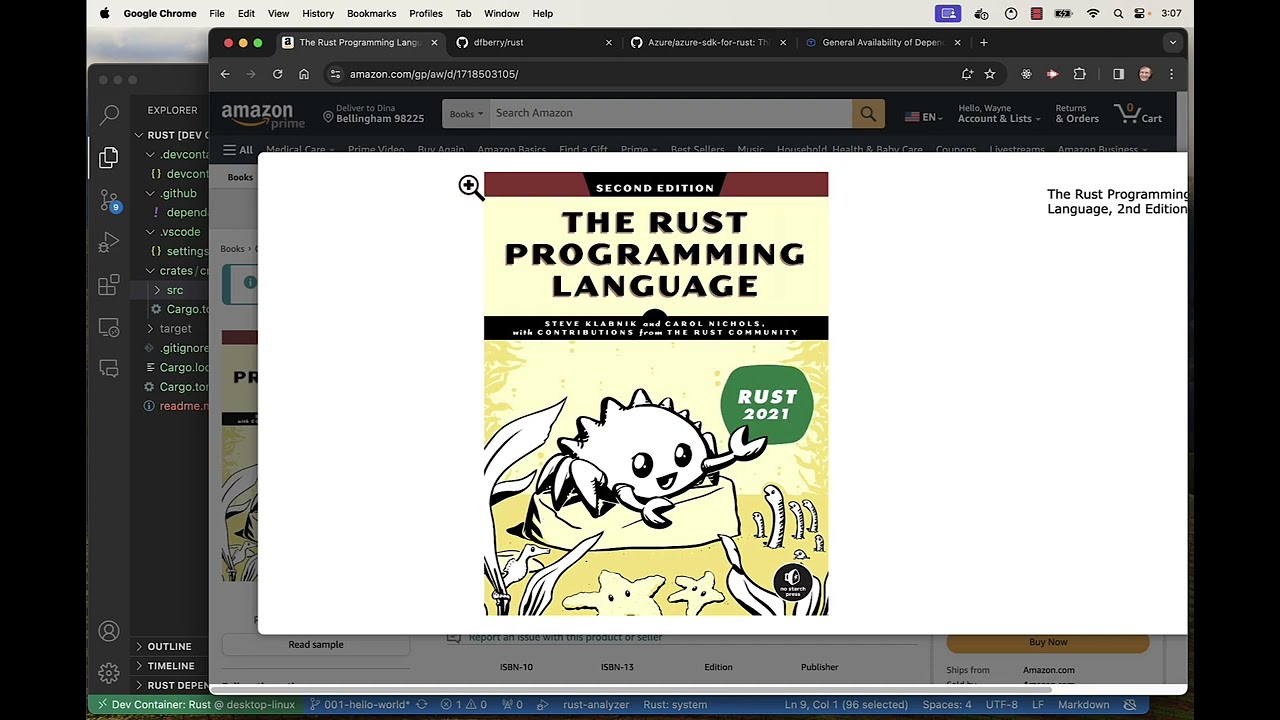Image resolution: width=1280 pixels, height=720 pixels.
Task: Click Returns & Orders link
Action: coord(1077,113)
